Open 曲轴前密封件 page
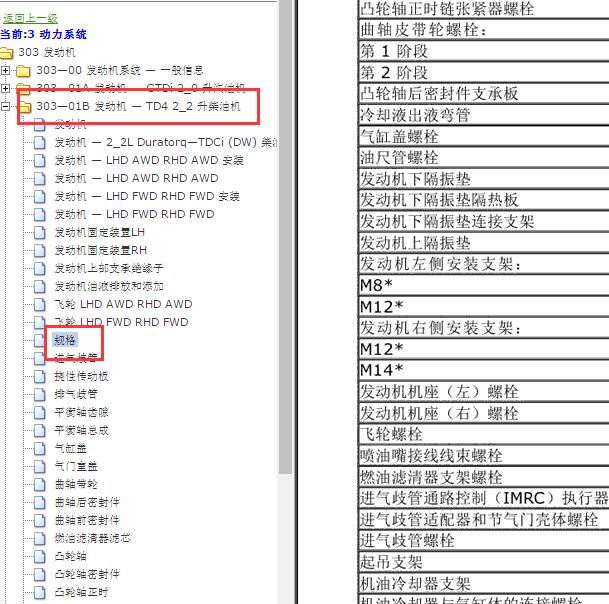Image resolution: width=609 pixels, height=604 pixels. (87, 520)
